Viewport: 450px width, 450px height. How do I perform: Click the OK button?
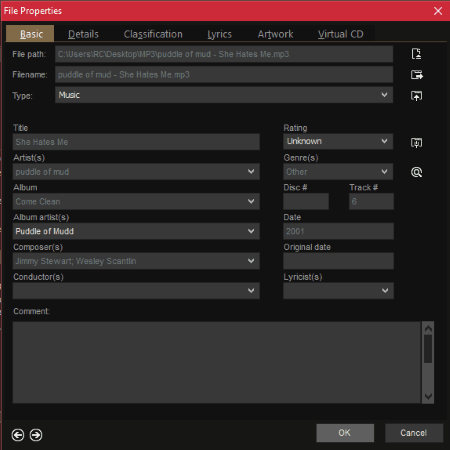(345, 433)
